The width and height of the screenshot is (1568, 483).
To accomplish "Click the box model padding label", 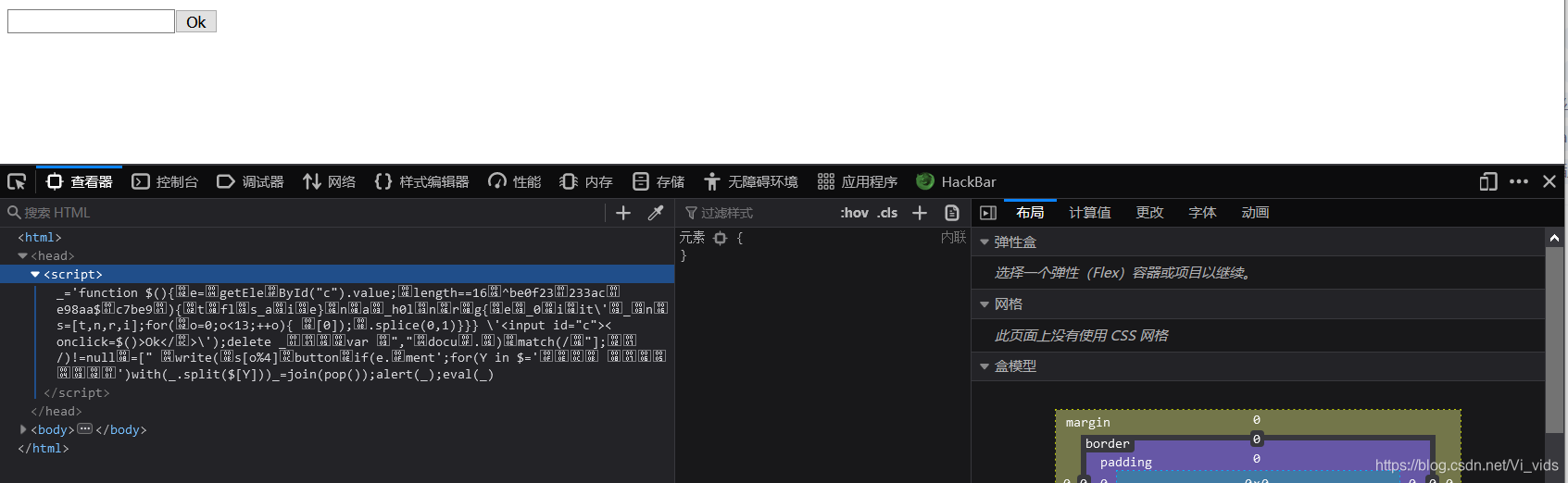I will click(x=1126, y=462).
